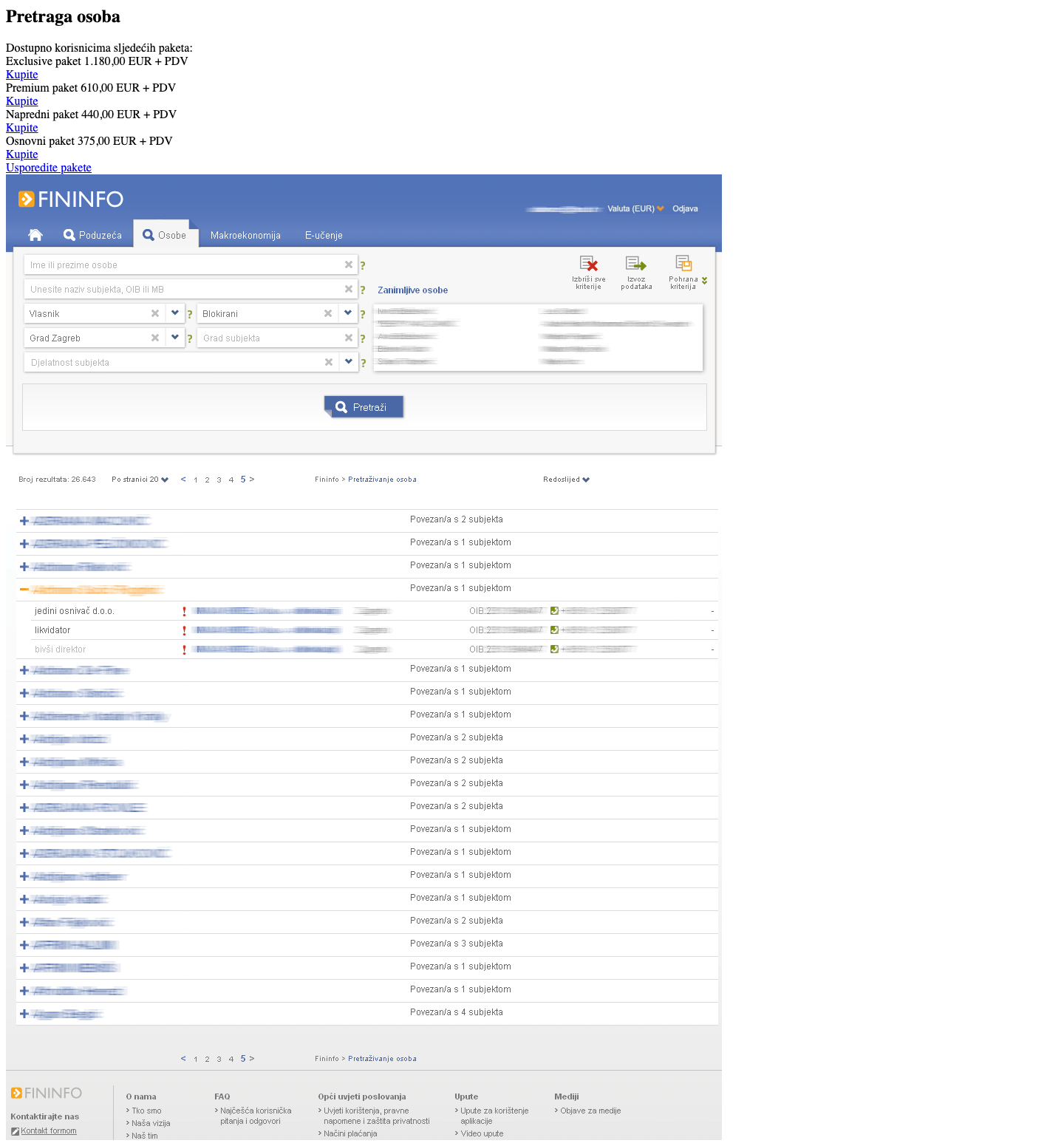Click Kupite under Osnovni paket

click(22, 154)
